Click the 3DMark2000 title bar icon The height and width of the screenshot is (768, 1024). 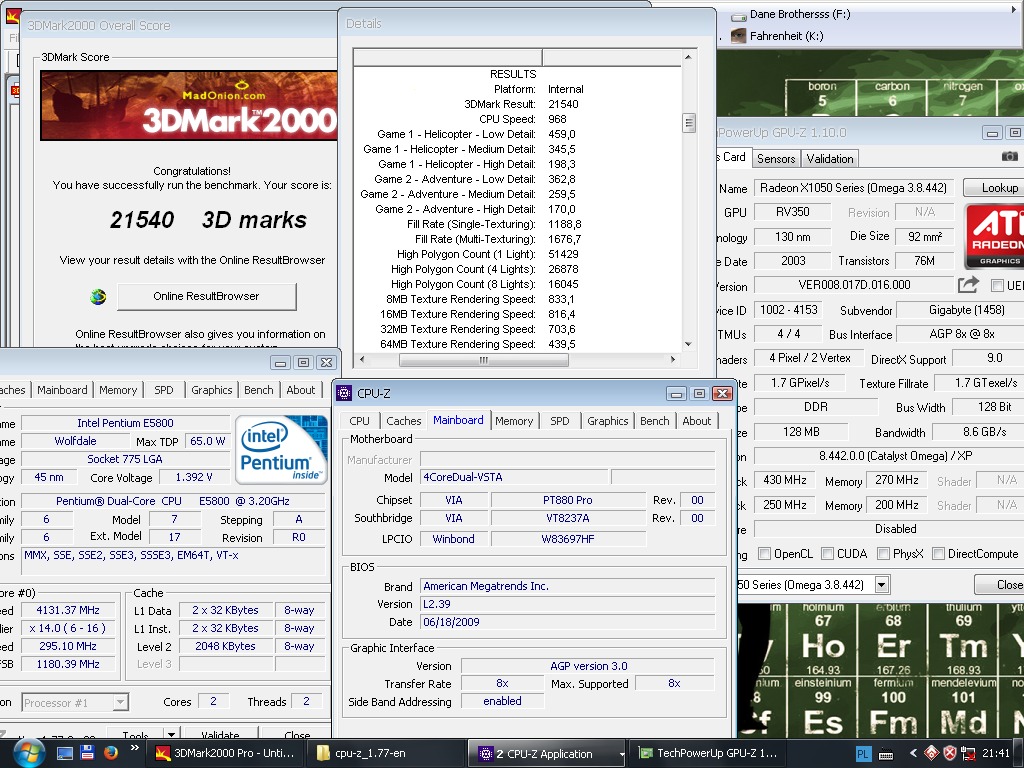click(x=13, y=16)
